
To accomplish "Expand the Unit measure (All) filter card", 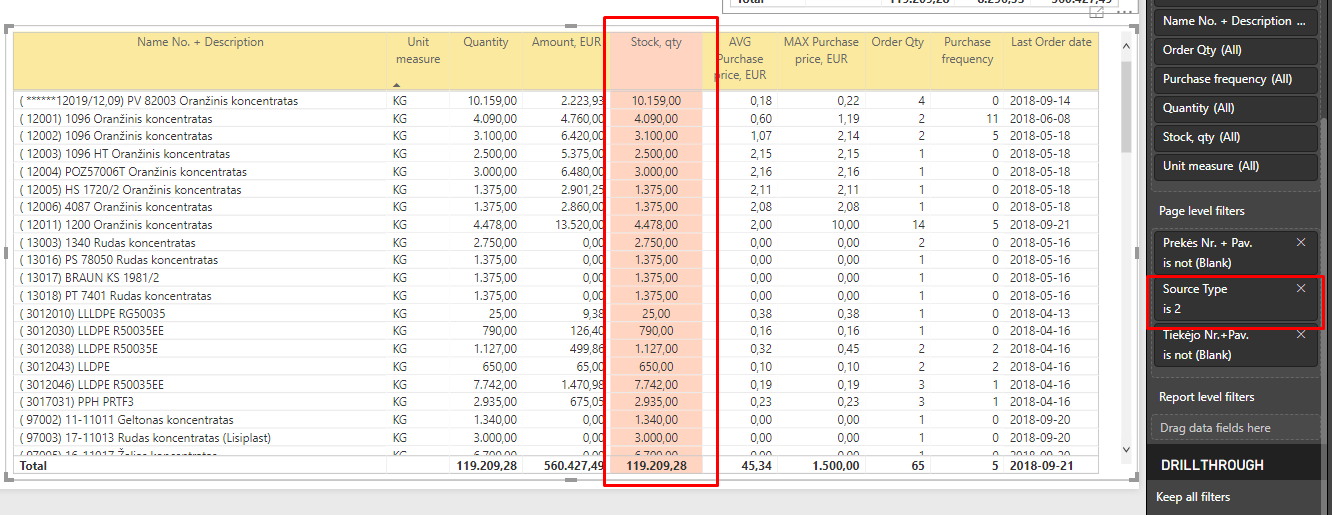I will [1235, 166].
